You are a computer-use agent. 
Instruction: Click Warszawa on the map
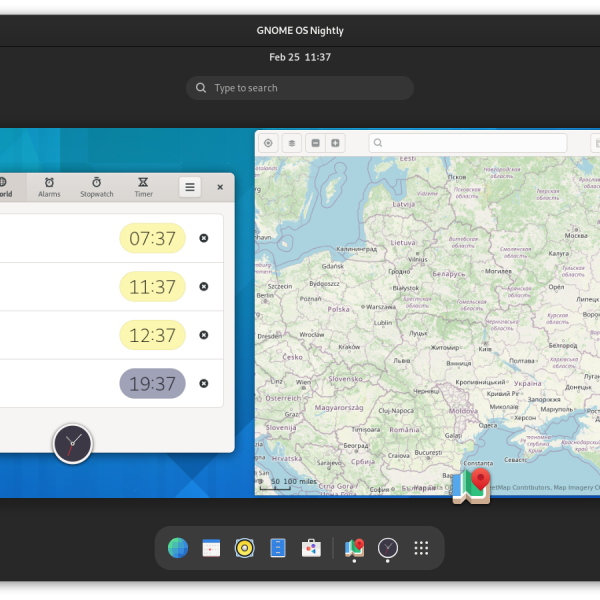(381, 307)
